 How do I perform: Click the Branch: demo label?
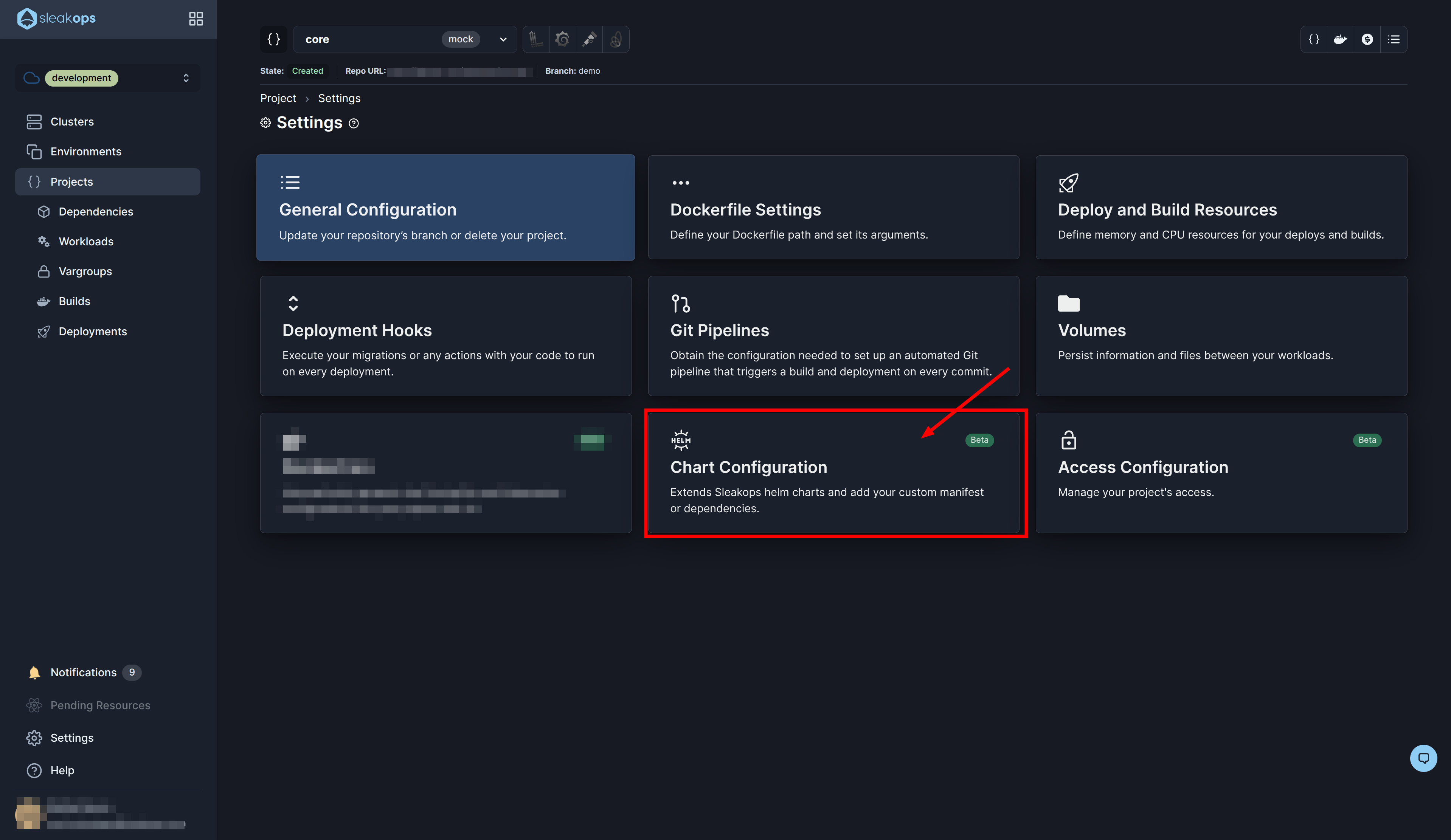(x=572, y=71)
